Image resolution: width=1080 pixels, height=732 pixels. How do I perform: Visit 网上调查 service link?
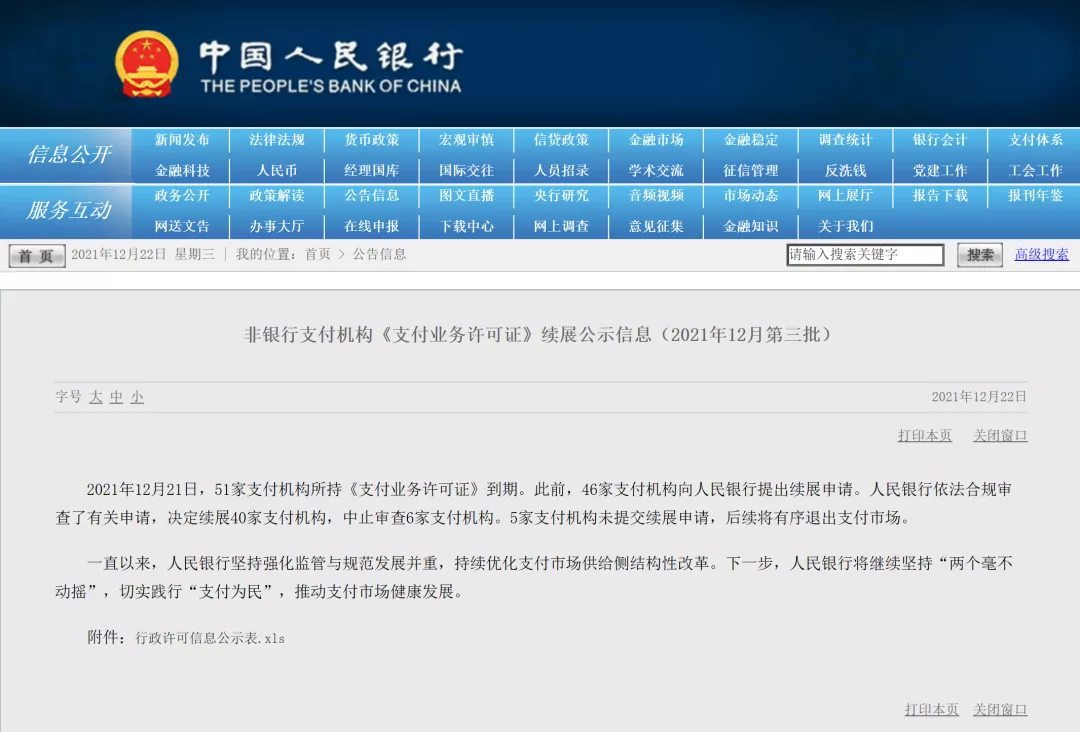click(x=561, y=226)
